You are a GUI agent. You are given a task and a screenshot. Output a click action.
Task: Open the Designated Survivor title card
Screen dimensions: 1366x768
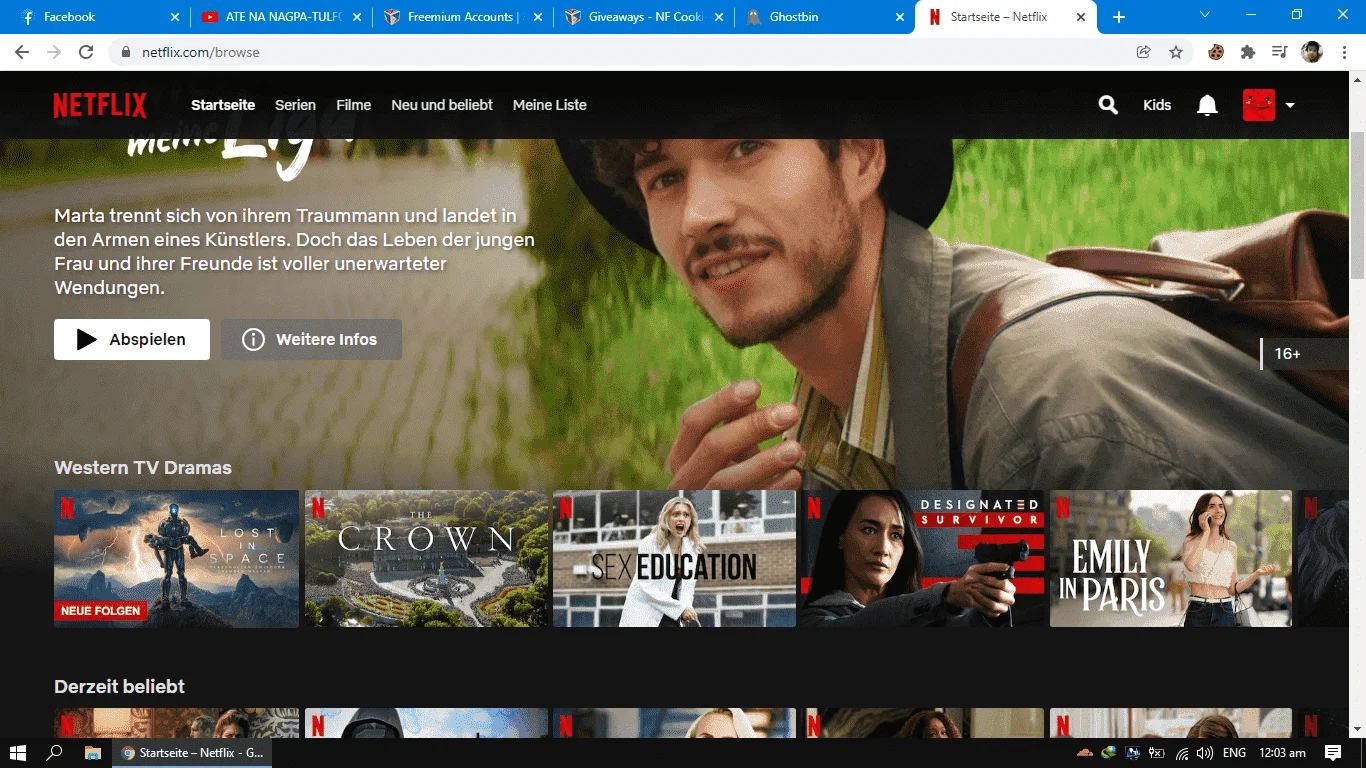(923, 559)
